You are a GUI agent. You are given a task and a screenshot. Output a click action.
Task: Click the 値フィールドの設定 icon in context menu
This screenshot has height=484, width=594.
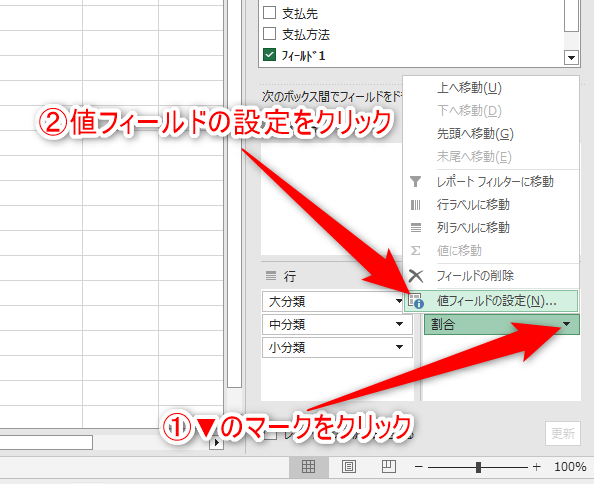click(416, 301)
